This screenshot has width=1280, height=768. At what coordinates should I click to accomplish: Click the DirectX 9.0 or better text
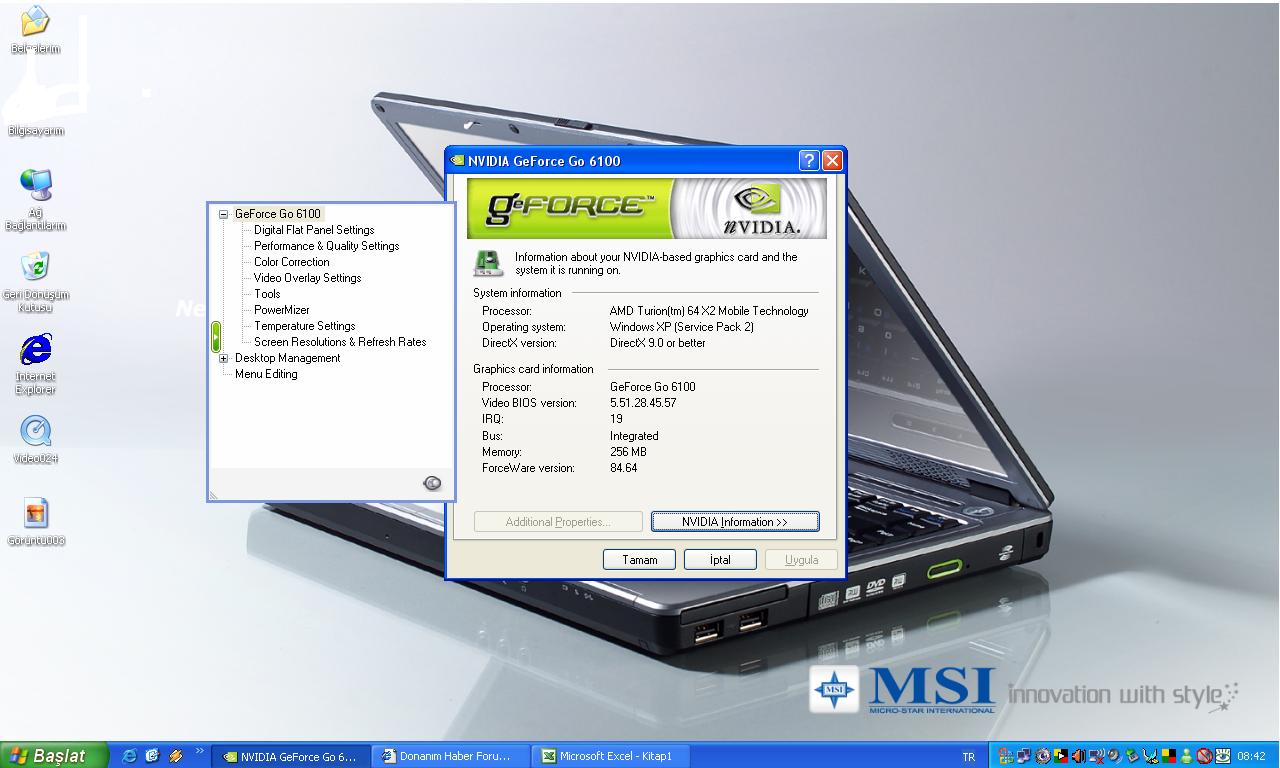657,343
